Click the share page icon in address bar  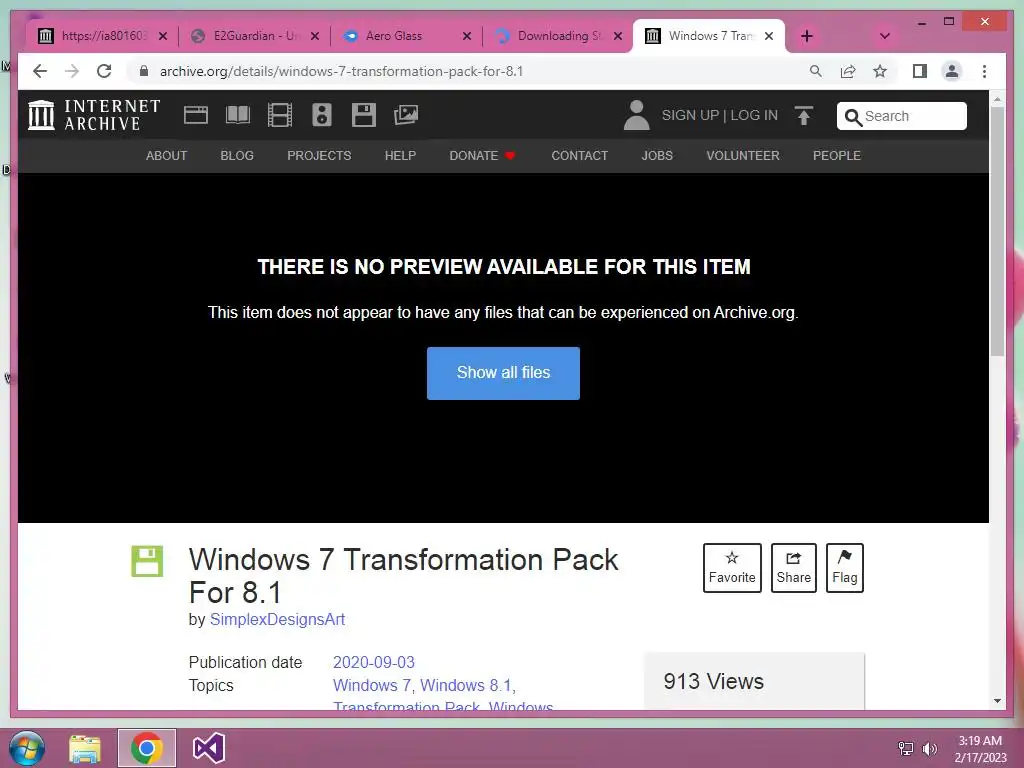tap(848, 71)
